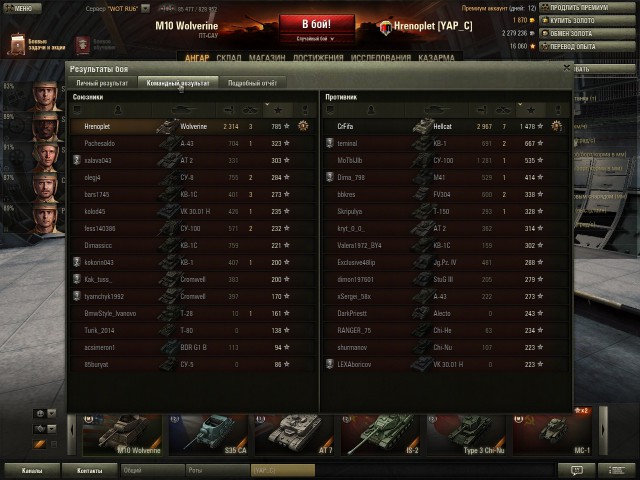Select the S35 CA tank thumbnail
The width and height of the screenshot is (640, 480).
pos(208,435)
